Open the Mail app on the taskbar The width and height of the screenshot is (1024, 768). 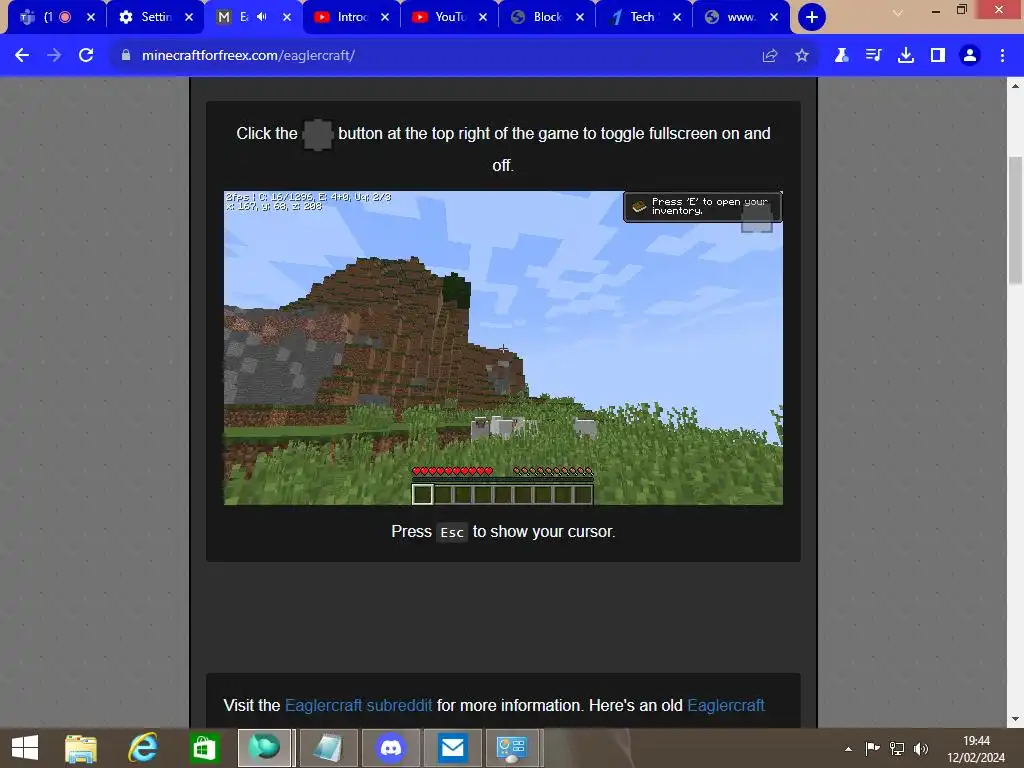pyautogui.click(x=452, y=748)
